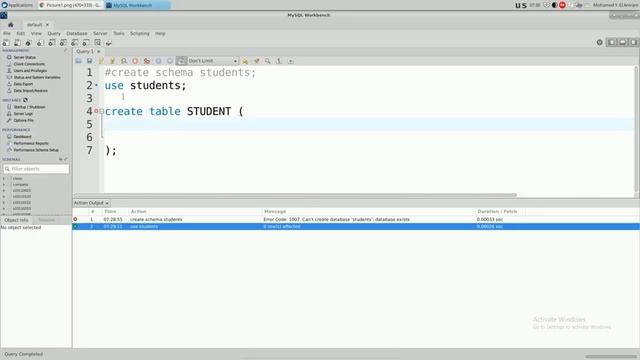Open the Edit menu
The width and height of the screenshot is (640, 360).
coord(20,33)
